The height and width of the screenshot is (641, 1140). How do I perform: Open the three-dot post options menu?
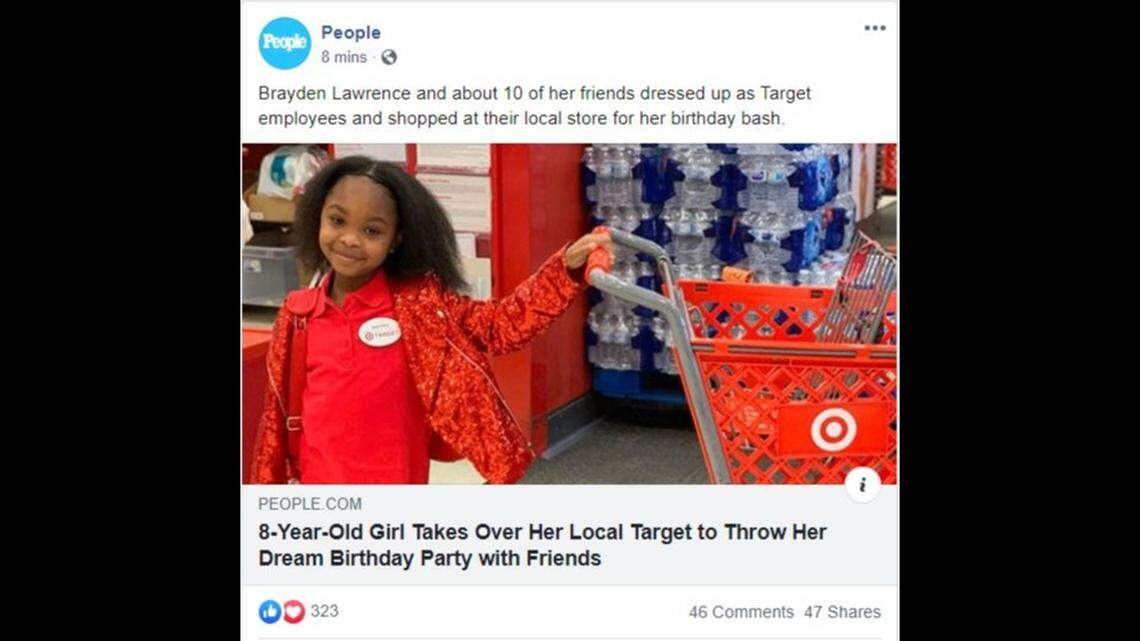click(874, 28)
